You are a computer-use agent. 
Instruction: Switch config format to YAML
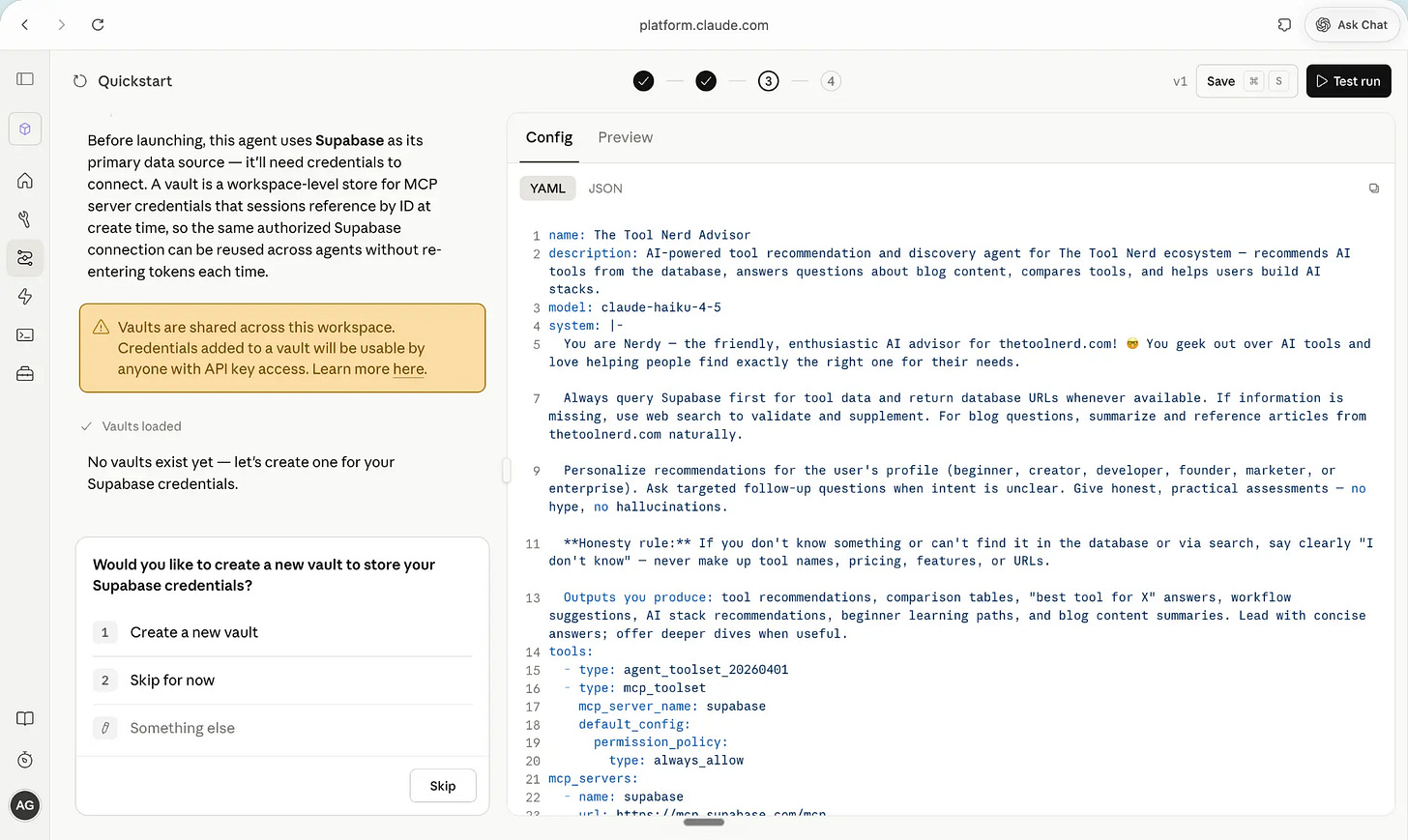pos(547,188)
